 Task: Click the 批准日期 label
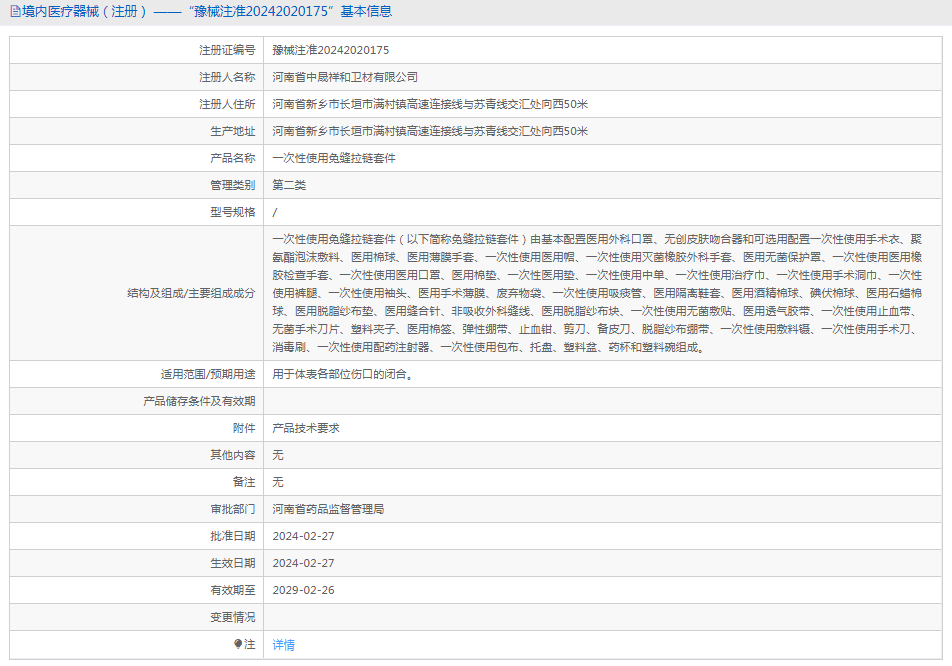click(233, 536)
